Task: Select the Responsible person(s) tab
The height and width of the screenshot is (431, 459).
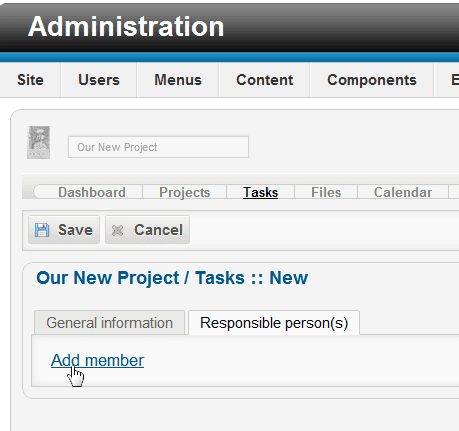Action: point(274,323)
